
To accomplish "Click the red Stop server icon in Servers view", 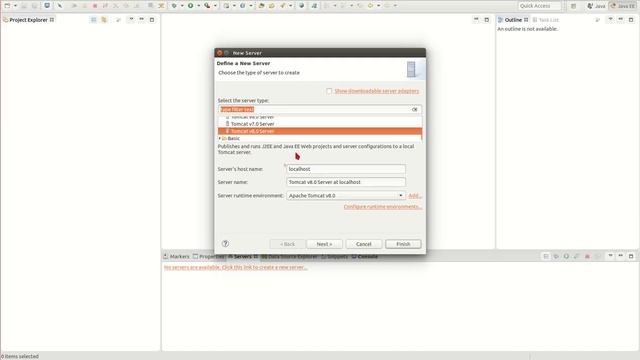I will (587, 256).
